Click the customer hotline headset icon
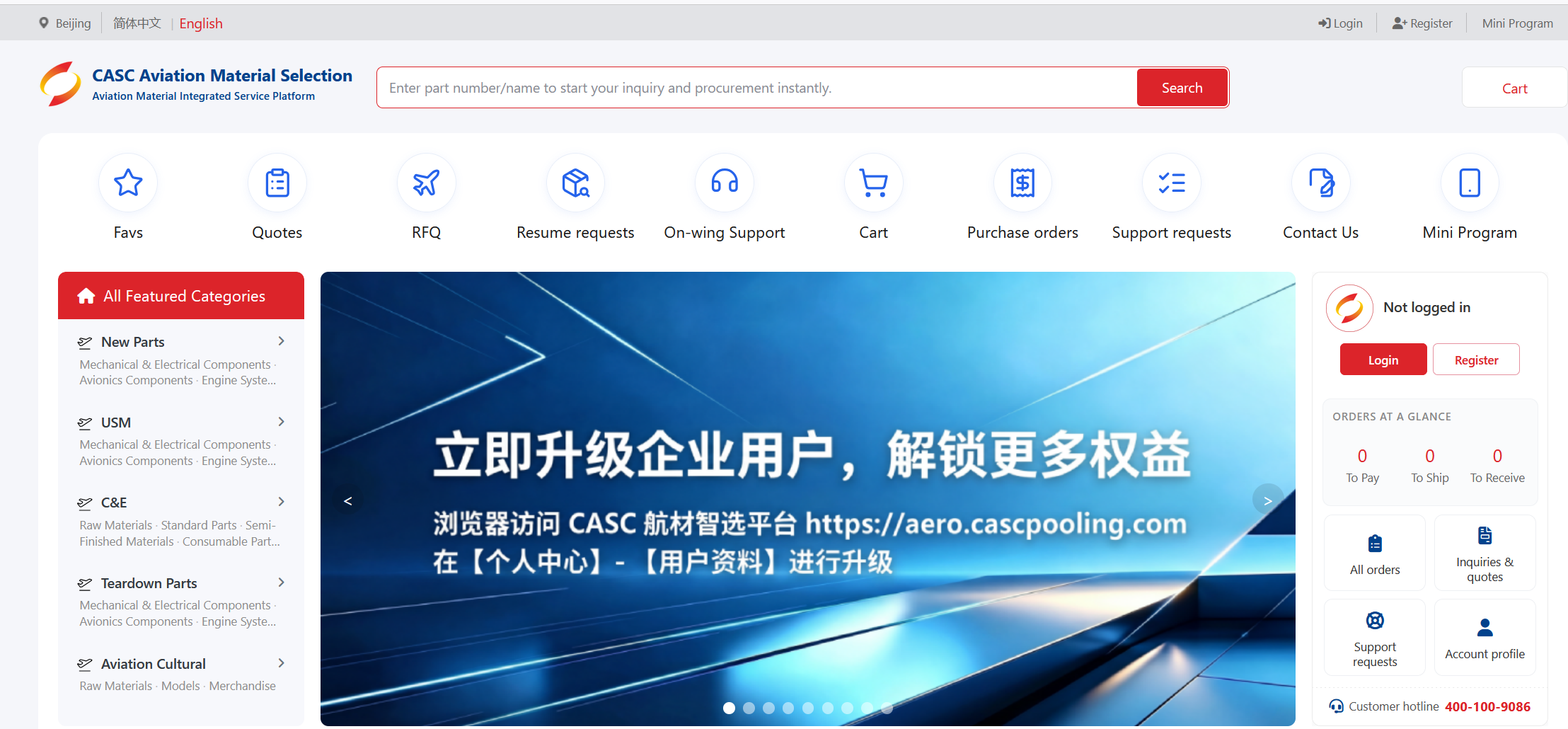1568x729 pixels. click(x=1336, y=706)
